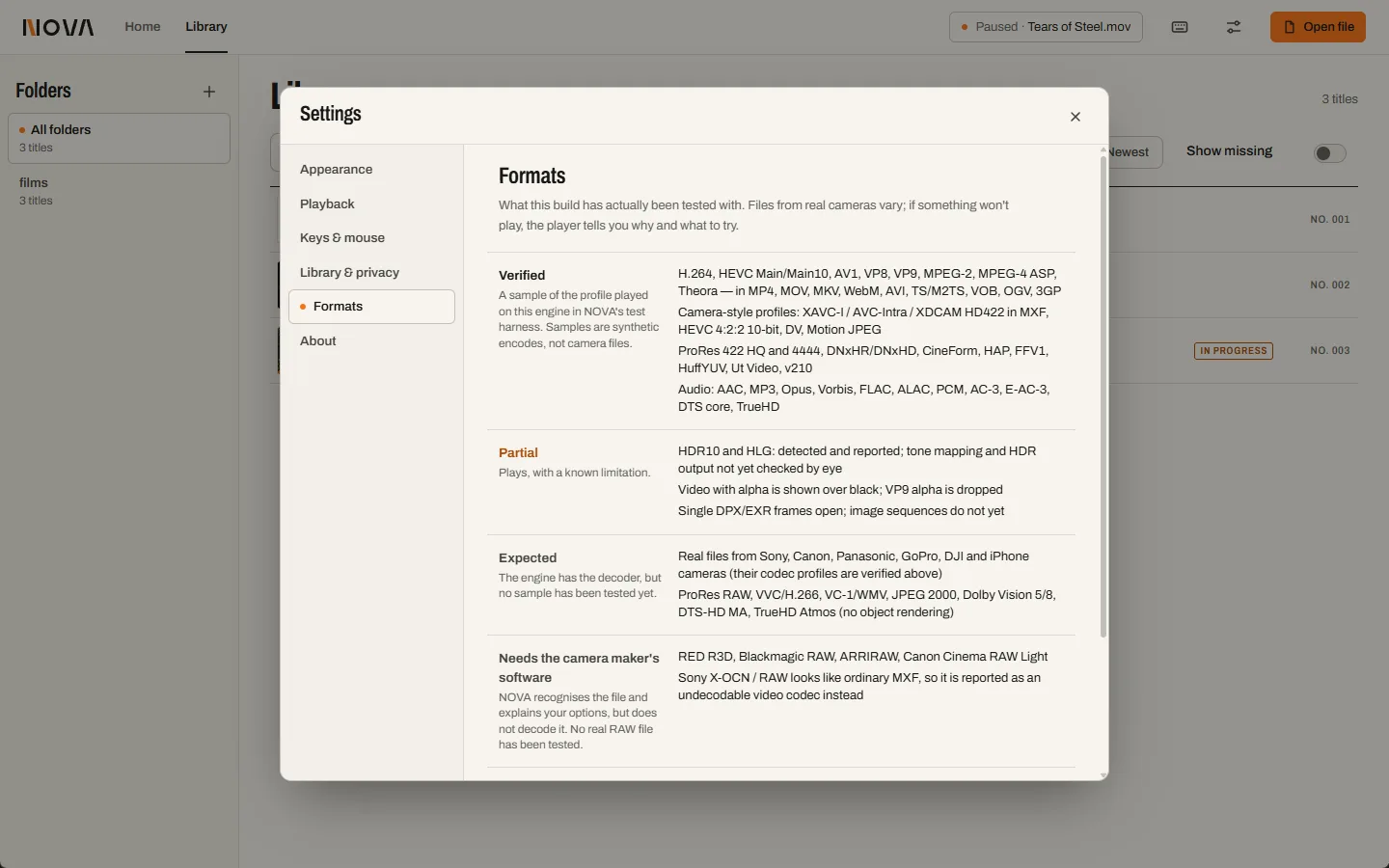Close the Settings dialog
This screenshot has height=868, width=1389.
1076,117
